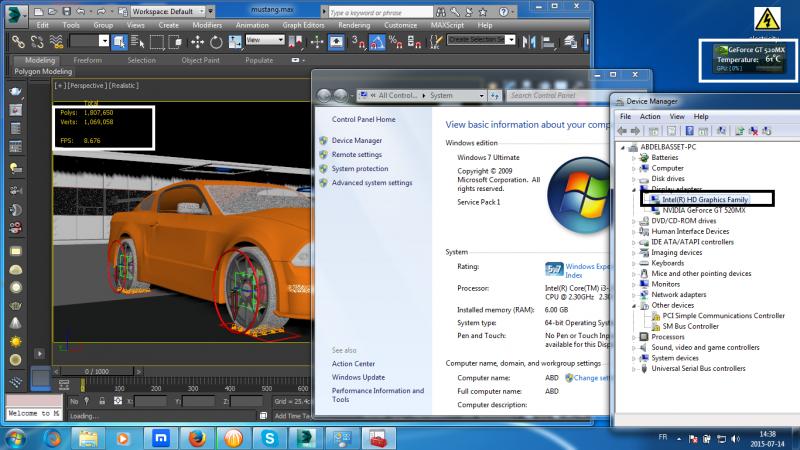The width and height of the screenshot is (800, 450).
Task: Expand the Batteries node in Device Manager
Action: (x=636, y=158)
